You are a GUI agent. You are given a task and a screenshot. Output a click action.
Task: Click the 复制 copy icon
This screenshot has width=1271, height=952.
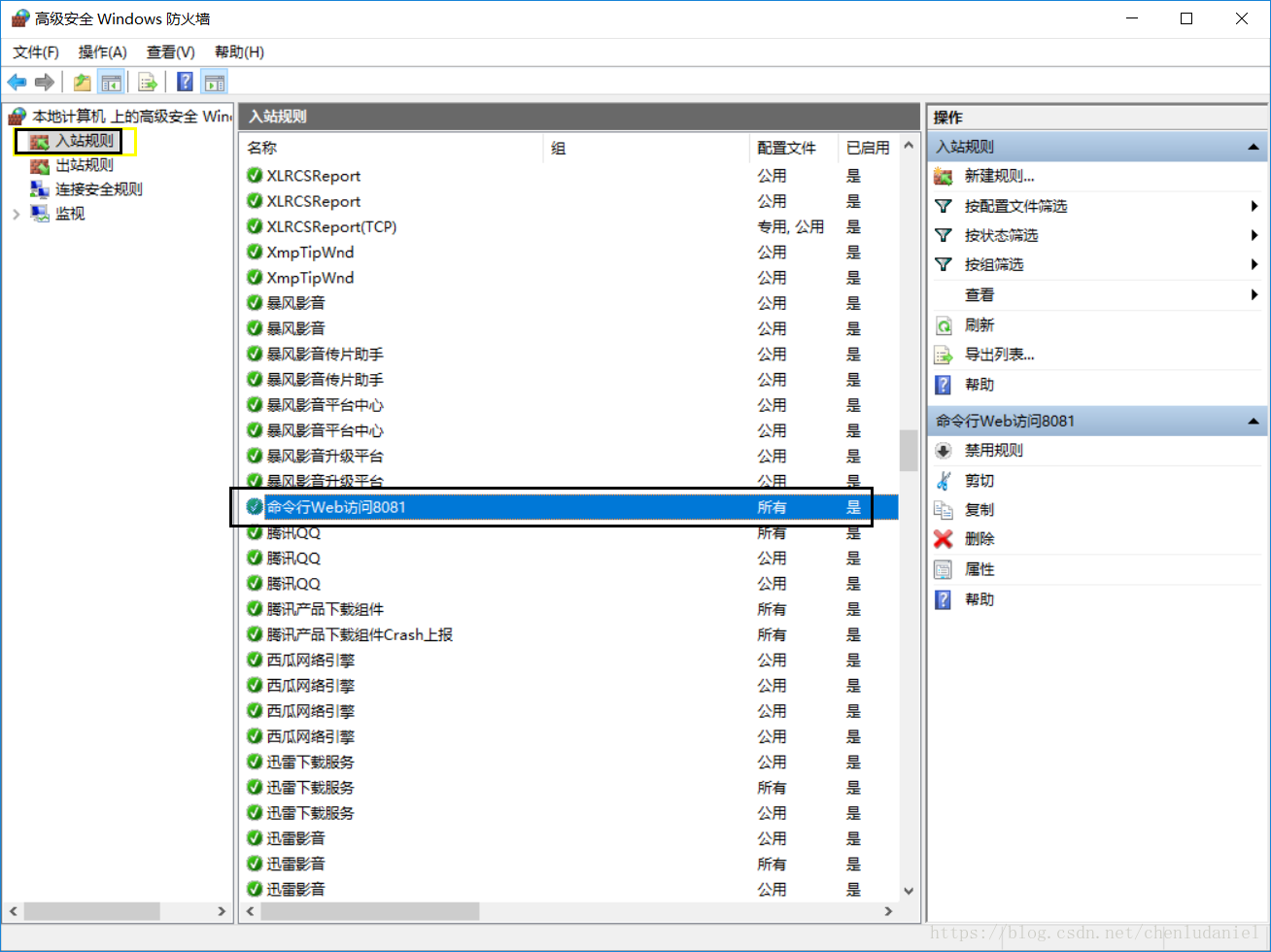(x=943, y=509)
